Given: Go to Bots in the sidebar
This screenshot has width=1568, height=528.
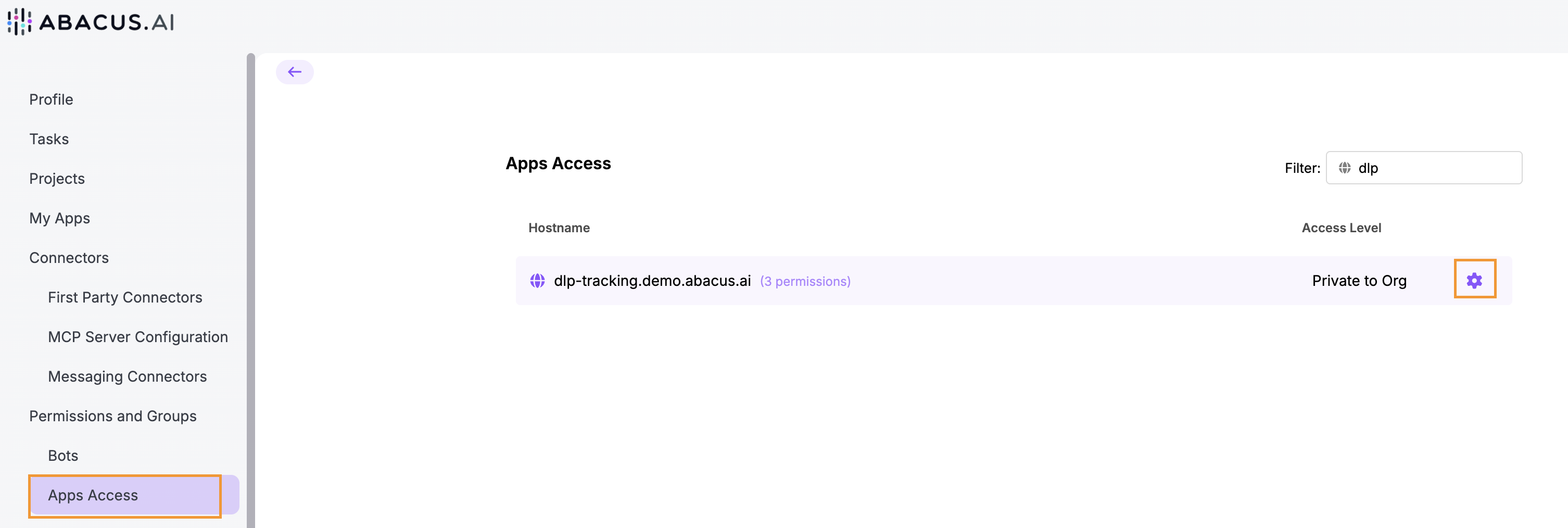Looking at the screenshot, I should pos(64,456).
